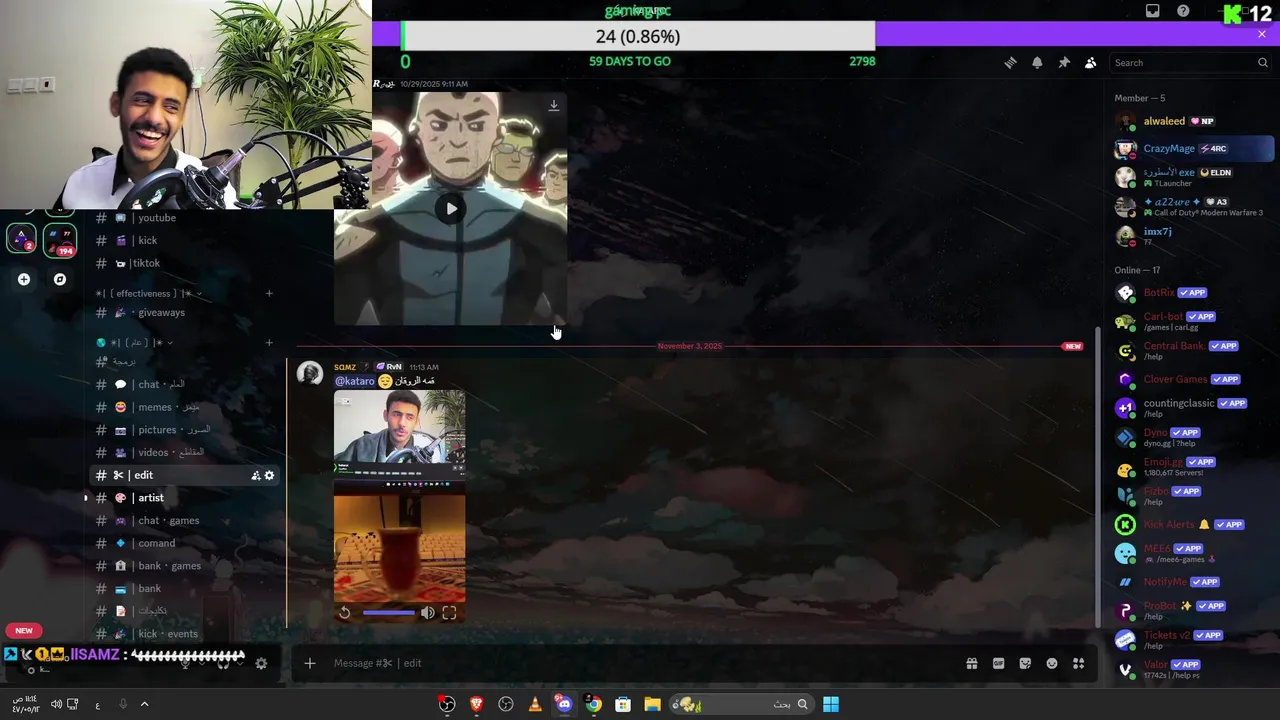This screenshot has width=1280, height=720.
Task: Click the Search field in Discord header
Action: 1190,62
